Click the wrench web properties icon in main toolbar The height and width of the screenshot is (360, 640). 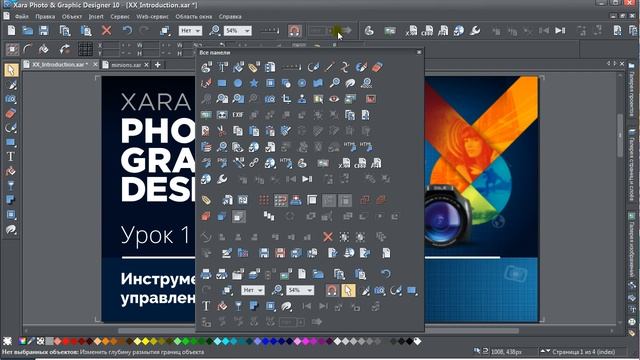point(474,31)
